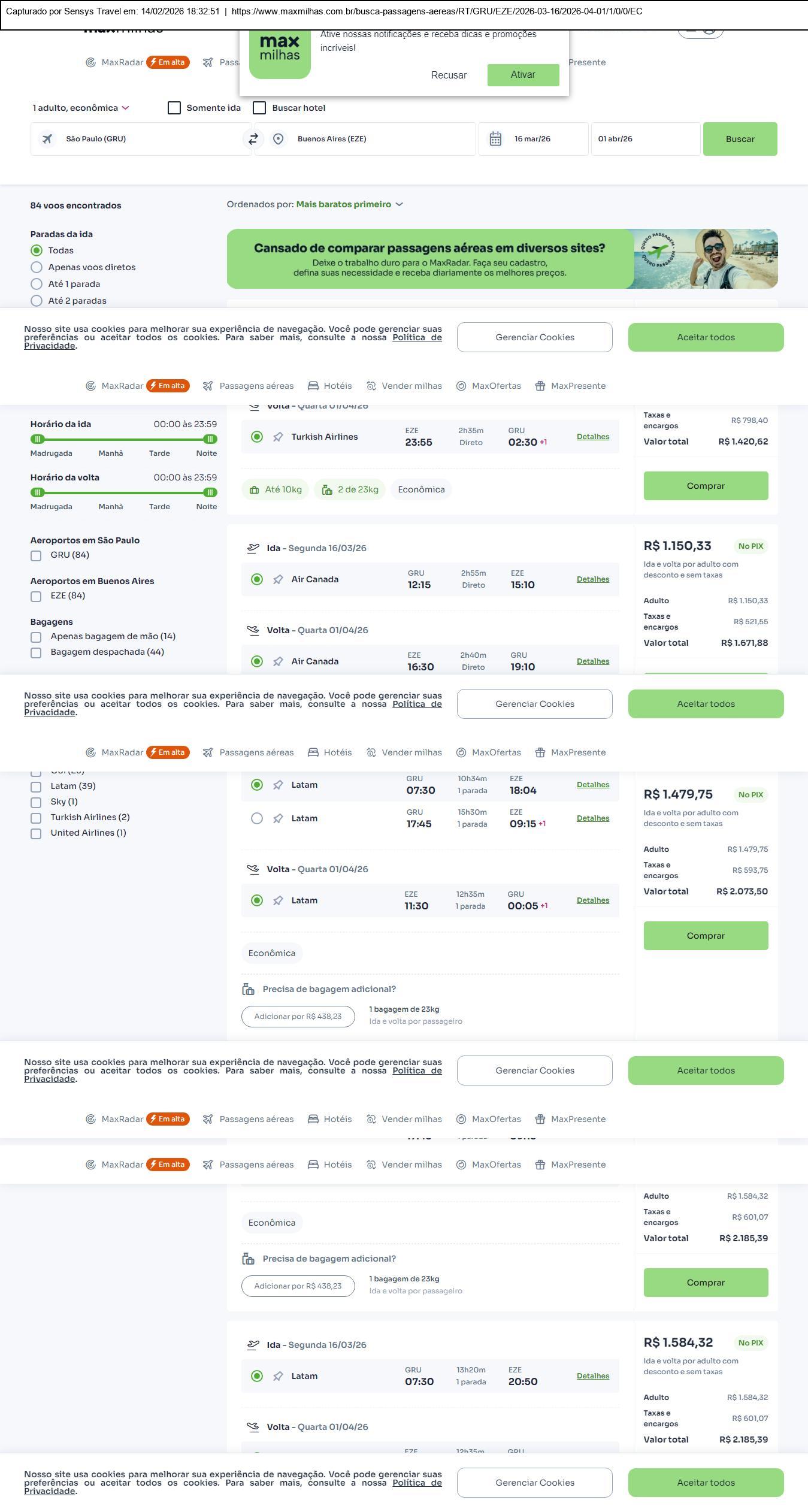Check the Somente ida checkbox
The image size is (808, 1512).
coord(174,108)
